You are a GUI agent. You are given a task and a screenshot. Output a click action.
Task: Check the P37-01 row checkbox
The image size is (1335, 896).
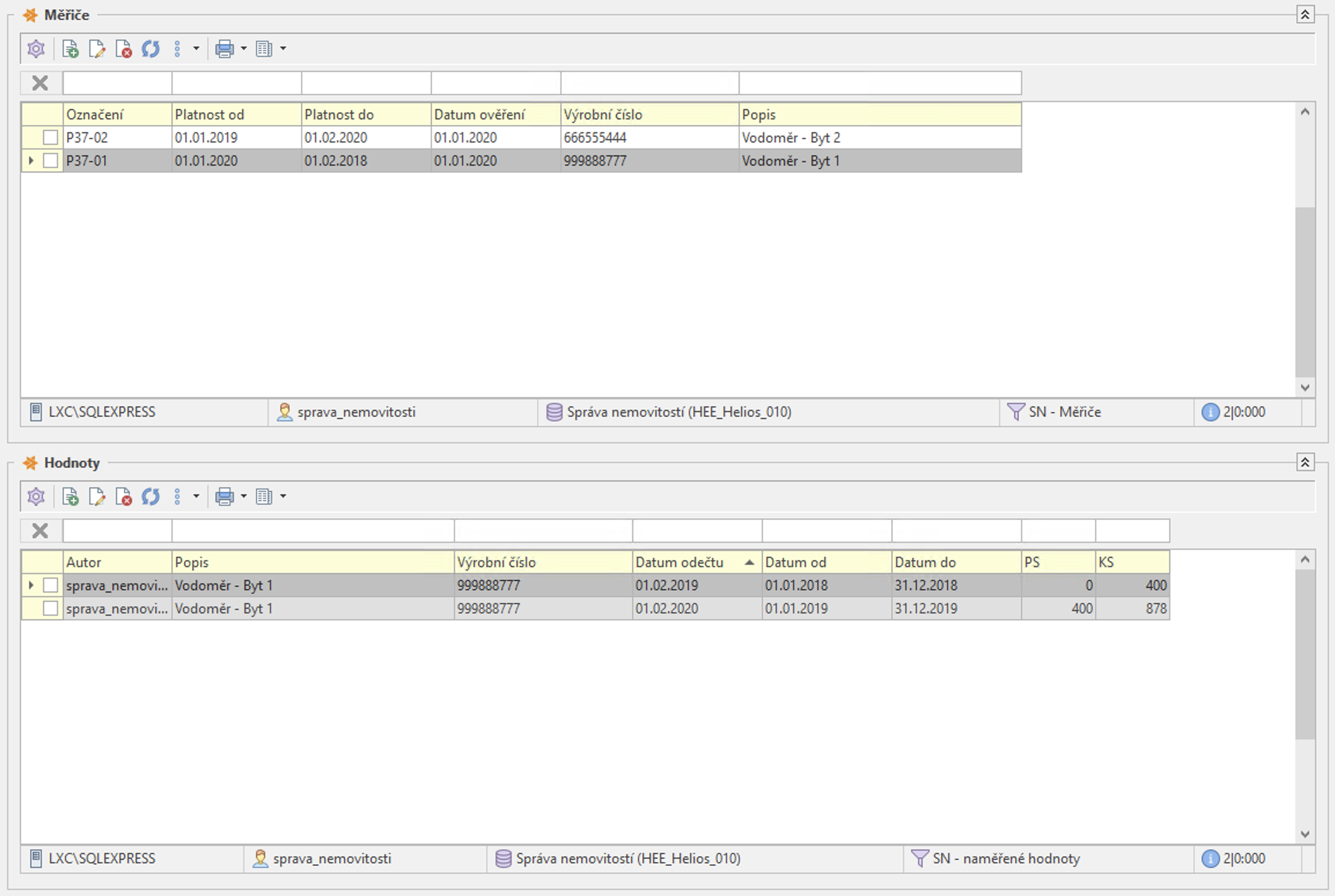tap(50, 161)
